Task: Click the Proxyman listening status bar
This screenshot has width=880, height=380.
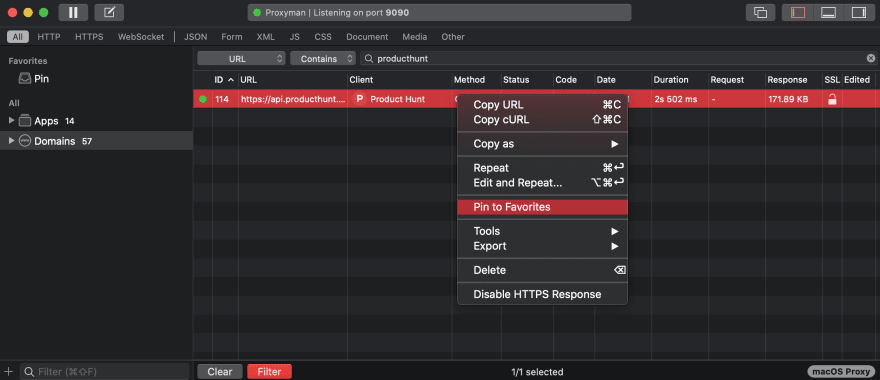Action: point(439,12)
